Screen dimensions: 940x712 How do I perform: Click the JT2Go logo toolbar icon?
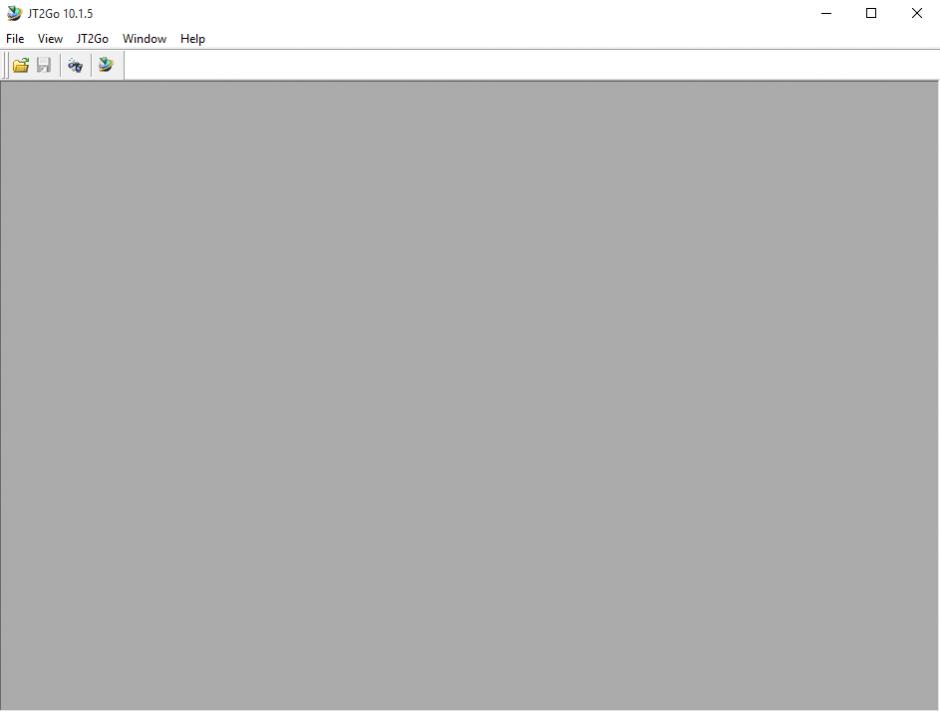pyautogui.click(x=106, y=65)
